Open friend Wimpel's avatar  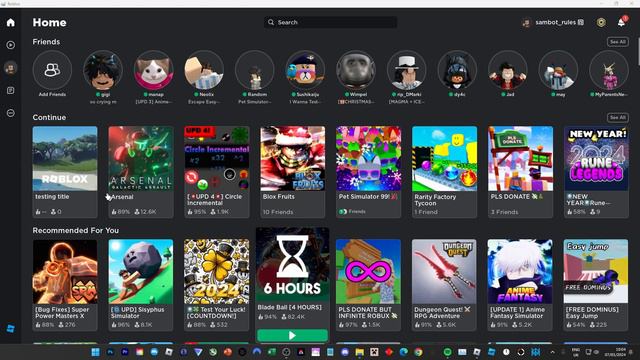coord(356,70)
